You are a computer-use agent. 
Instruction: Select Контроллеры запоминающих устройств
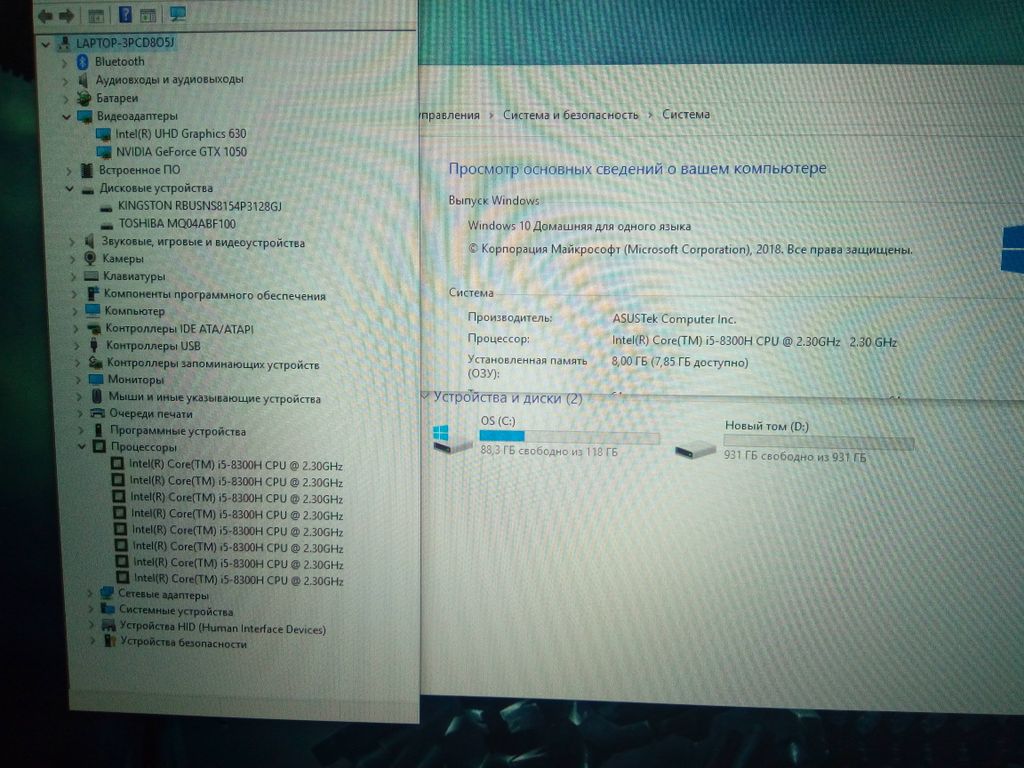pyautogui.click(x=213, y=364)
